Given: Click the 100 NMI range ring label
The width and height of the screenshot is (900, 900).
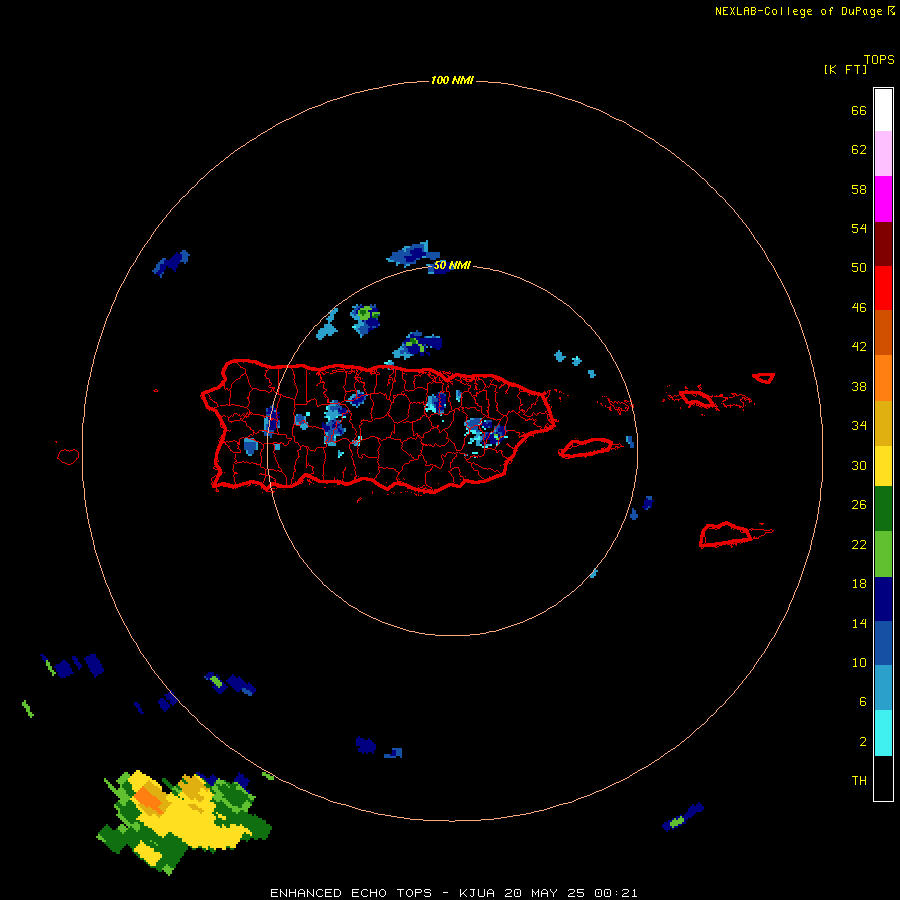Looking at the screenshot, I should click(x=452, y=80).
